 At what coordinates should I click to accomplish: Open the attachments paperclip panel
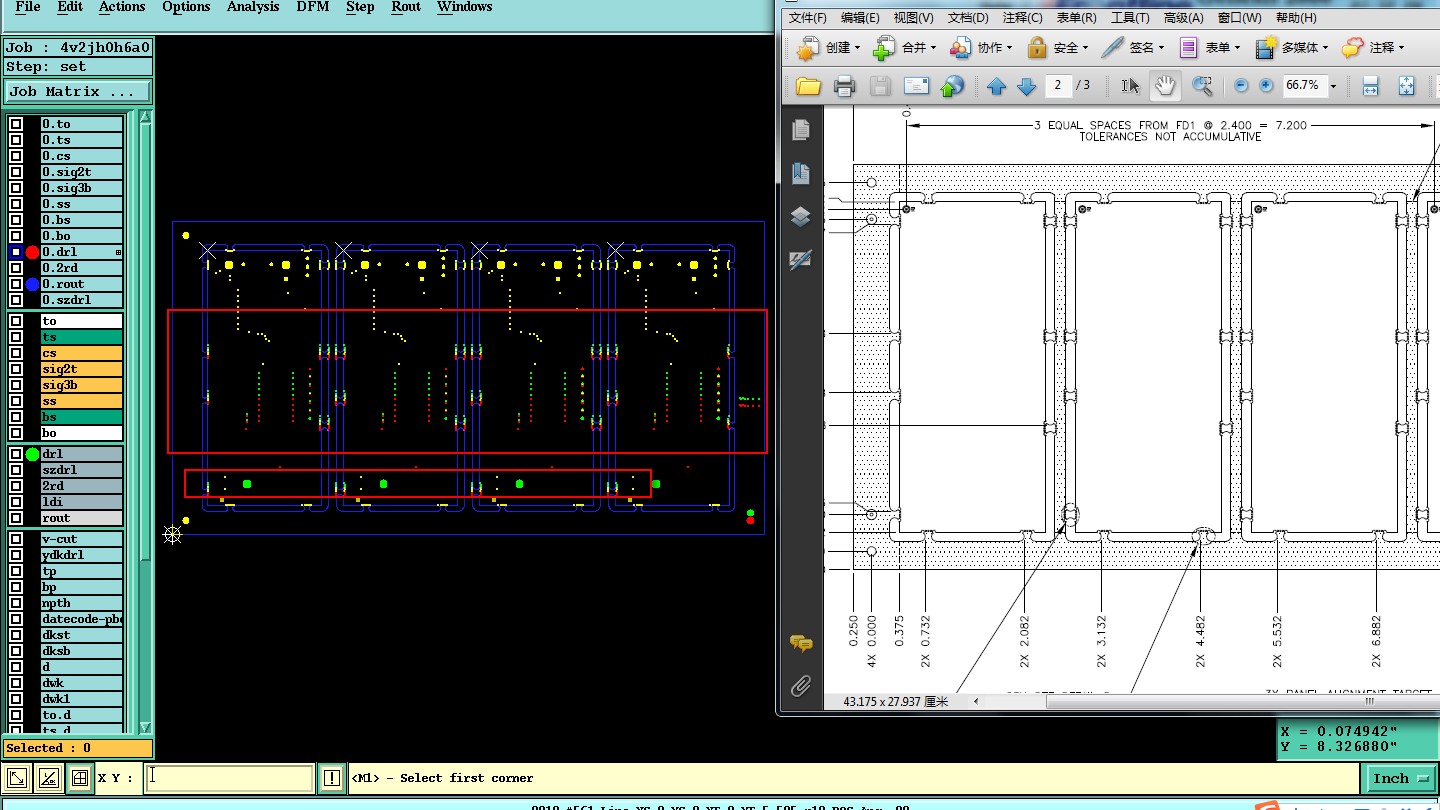[800, 686]
